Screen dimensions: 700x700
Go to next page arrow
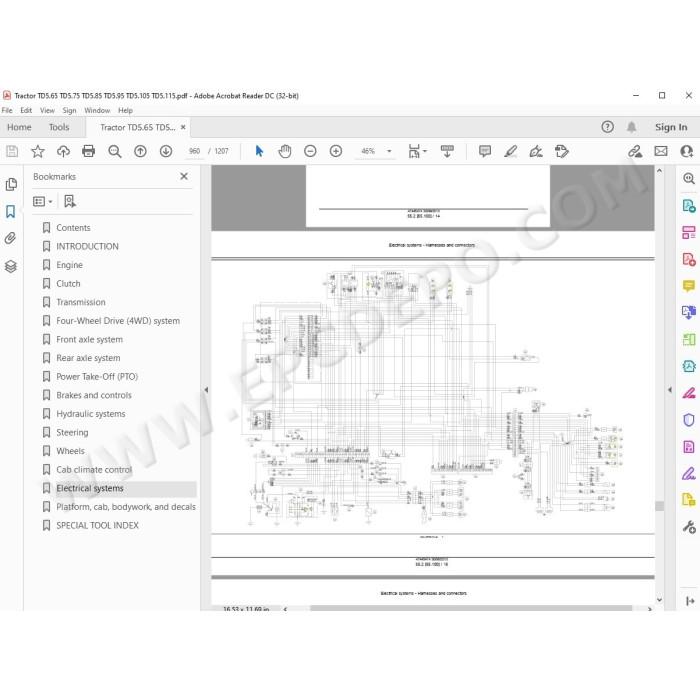click(x=166, y=151)
